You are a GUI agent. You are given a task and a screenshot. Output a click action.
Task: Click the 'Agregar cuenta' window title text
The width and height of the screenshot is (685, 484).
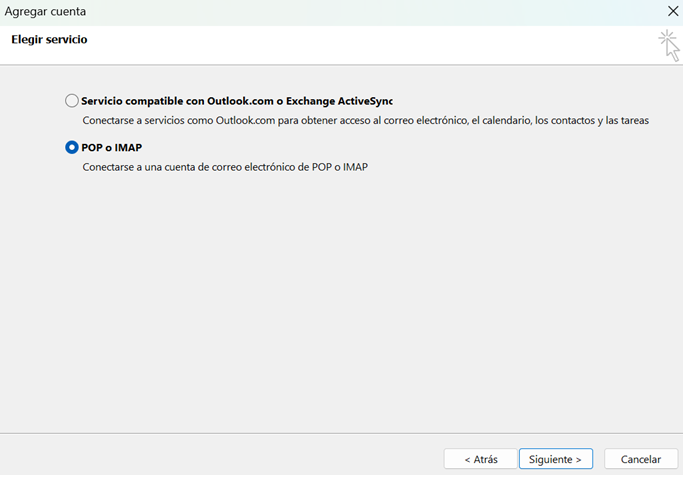tap(45, 11)
